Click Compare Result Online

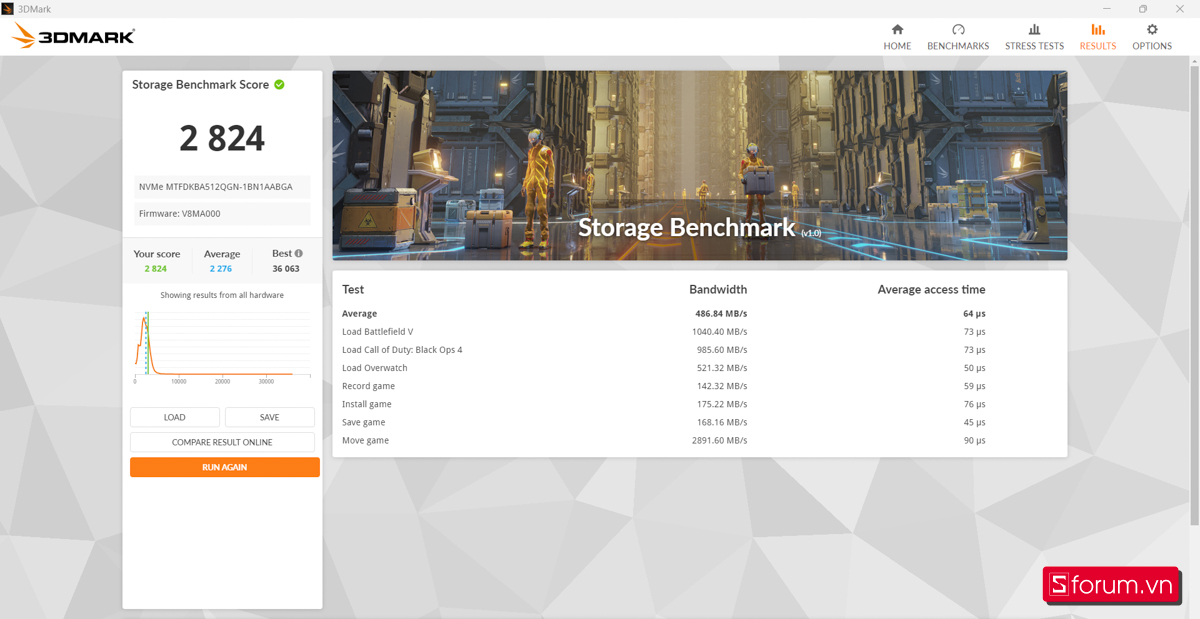222,442
